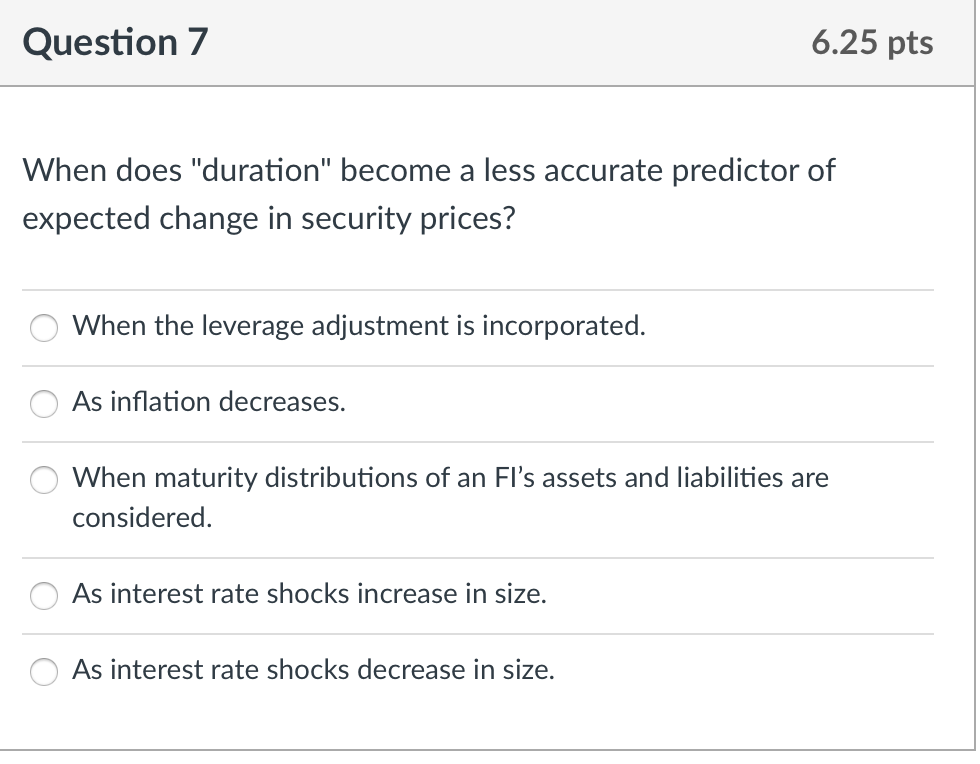Select the radio button for "When maturity distributions...are considered."
Image resolution: width=980 pixels, height=764 pixels.
pyautogui.click(x=43, y=480)
